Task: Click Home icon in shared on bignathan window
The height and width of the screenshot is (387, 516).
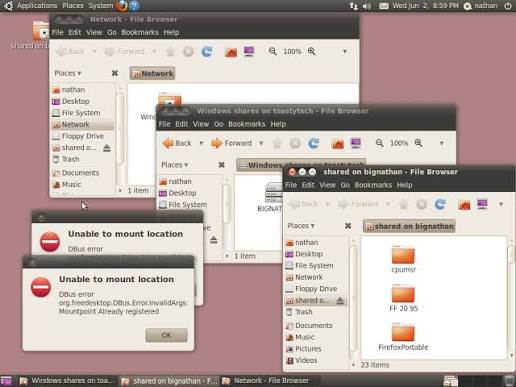Action: coord(464,204)
